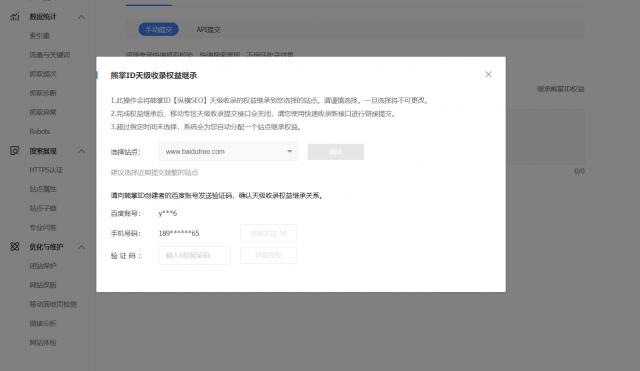The height and width of the screenshot is (371, 640).
Task: Open 站点子链 in the sidebar
Action: click(x=43, y=208)
